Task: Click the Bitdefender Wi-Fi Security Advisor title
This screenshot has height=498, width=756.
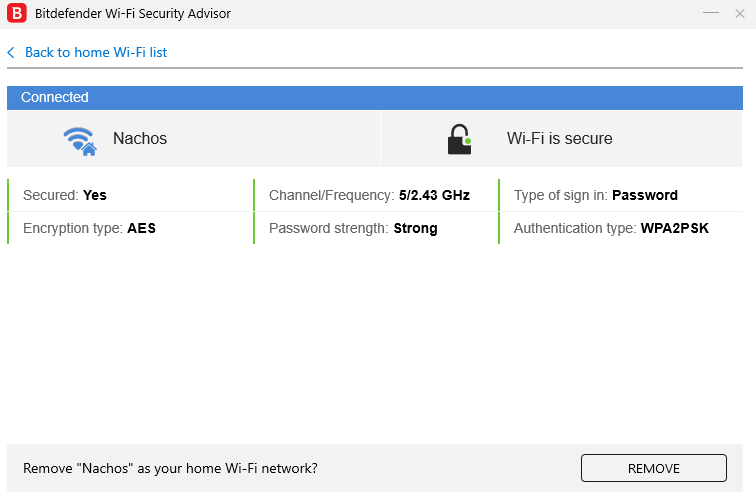Action: tap(133, 14)
